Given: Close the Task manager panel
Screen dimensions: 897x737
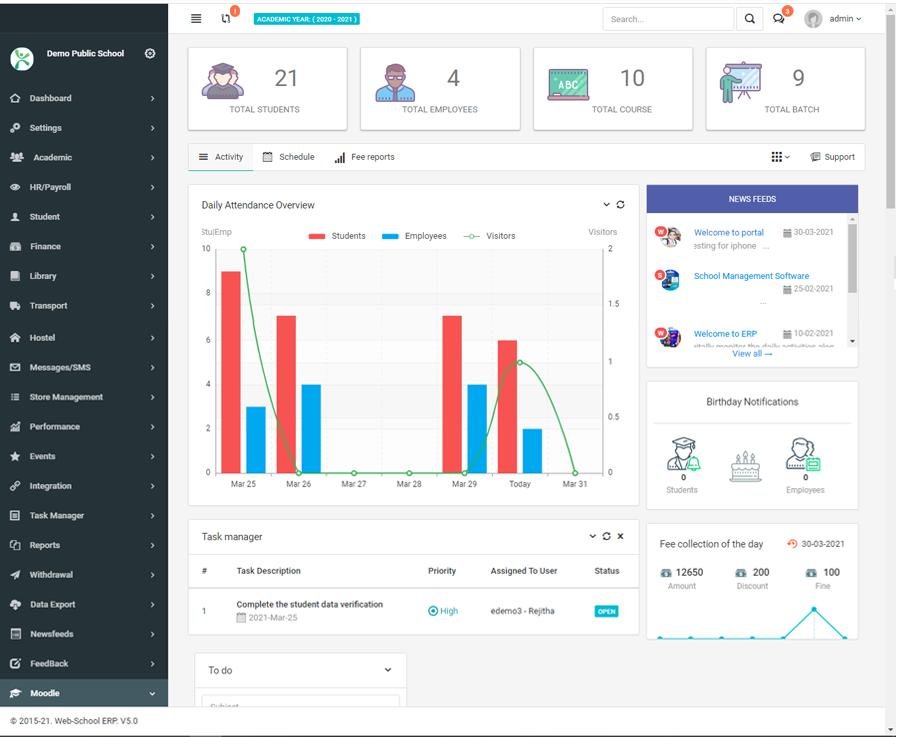Looking at the screenshot, I should [x=620, y=537].
